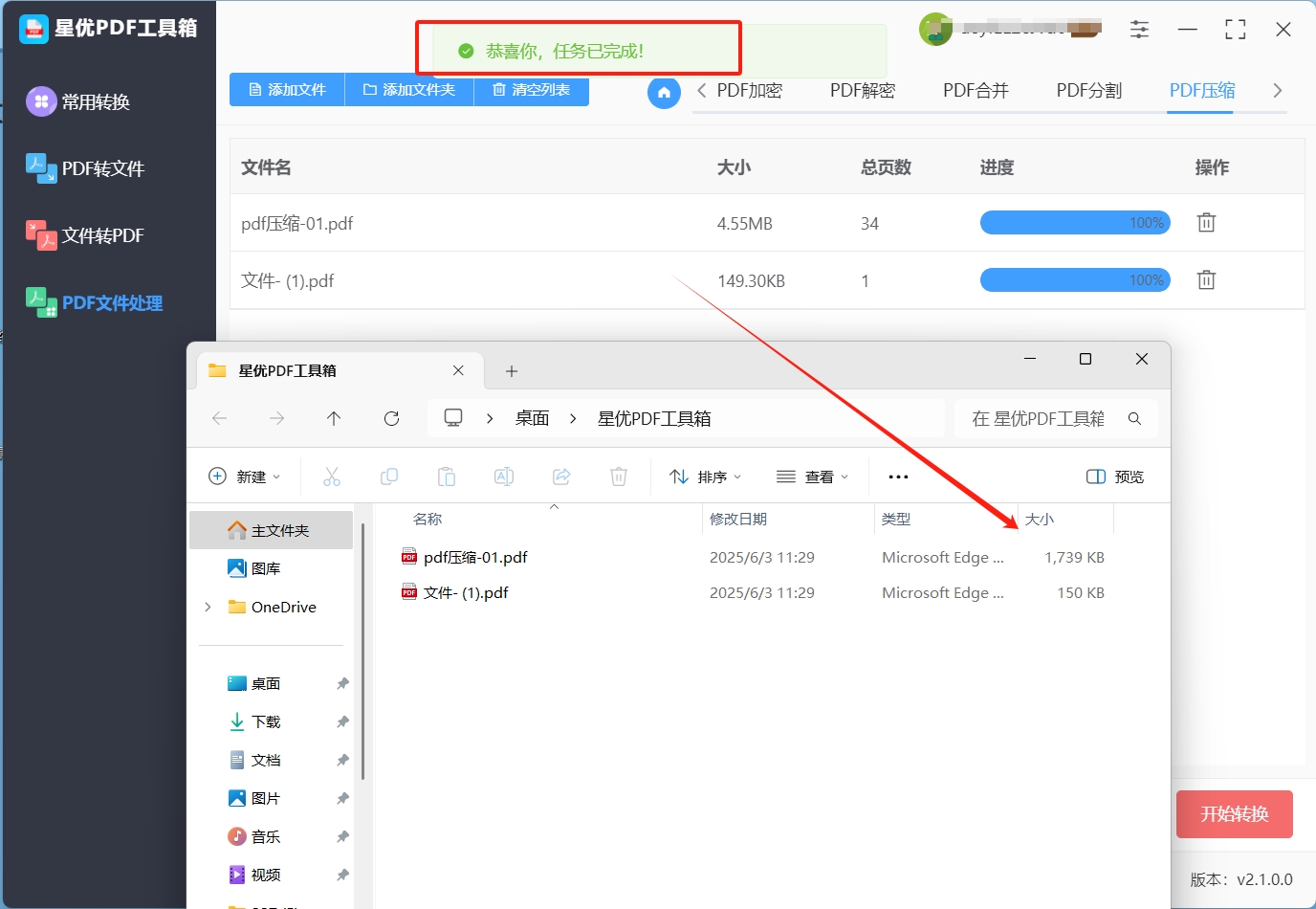Pin toggle for 下载 quick access
Viewport: 1316px width, 909px height.
342,721
